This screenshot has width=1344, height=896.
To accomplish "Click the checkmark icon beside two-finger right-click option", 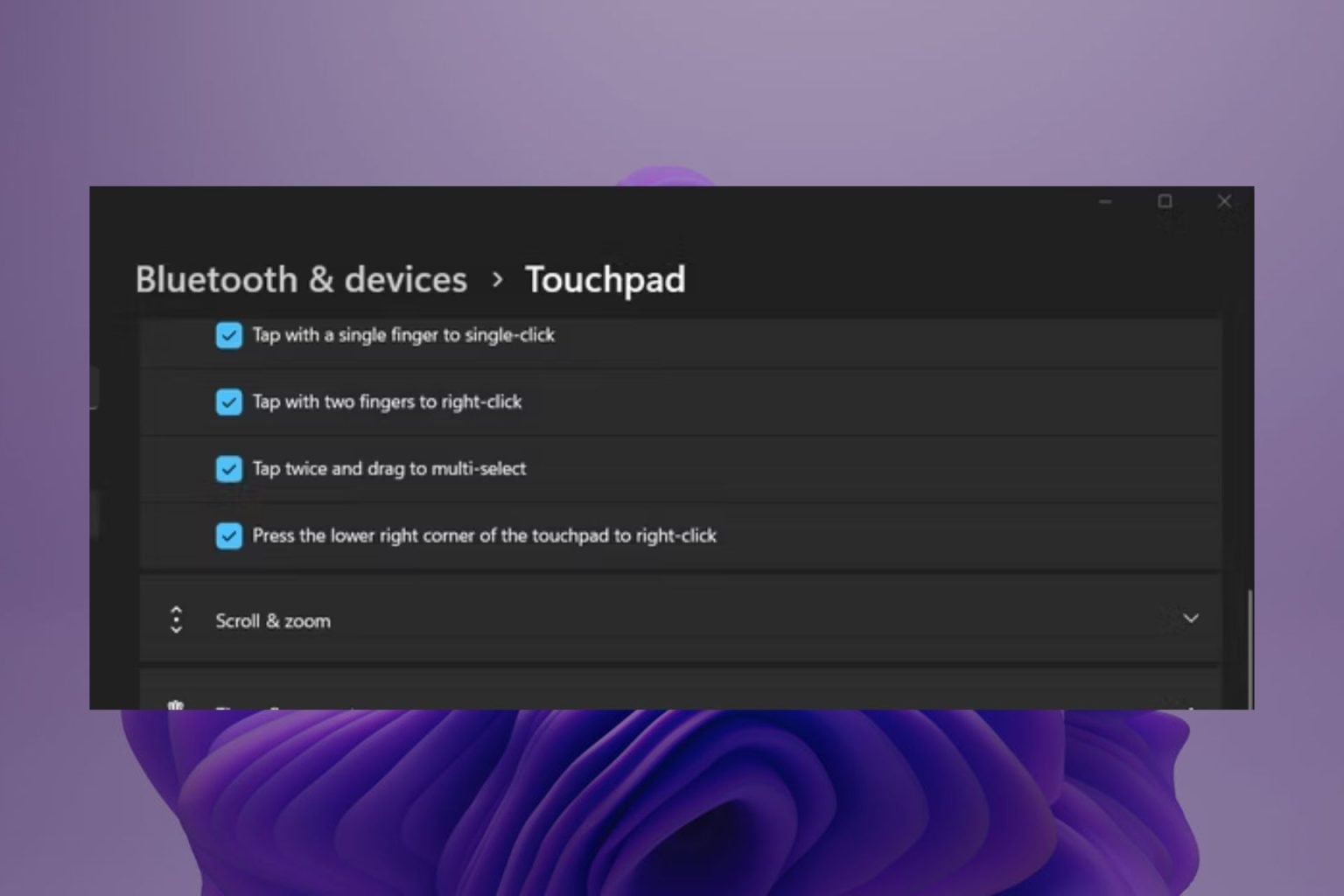I will pos(228,402).
